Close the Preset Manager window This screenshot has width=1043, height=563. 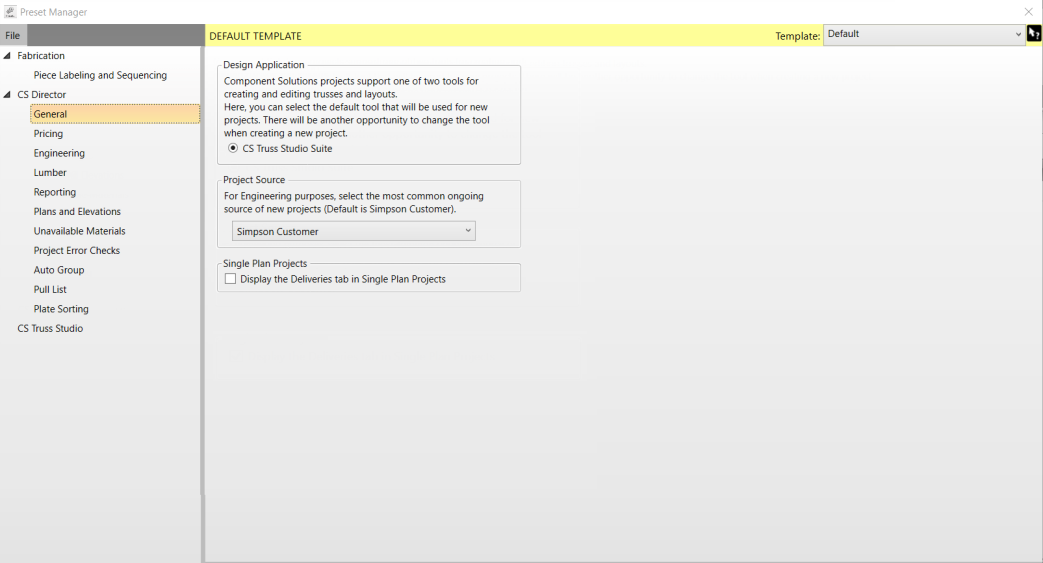1028,12
